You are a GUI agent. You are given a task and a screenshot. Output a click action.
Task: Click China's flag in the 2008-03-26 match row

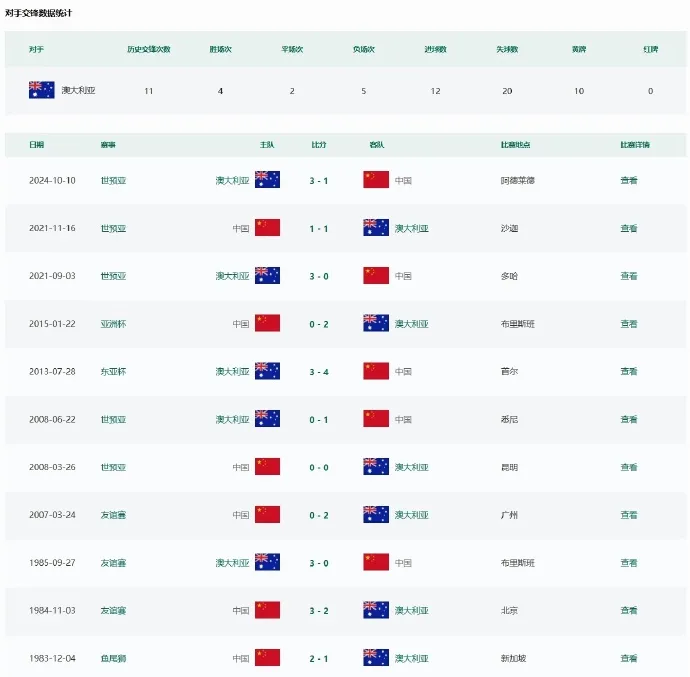point(268,467)
